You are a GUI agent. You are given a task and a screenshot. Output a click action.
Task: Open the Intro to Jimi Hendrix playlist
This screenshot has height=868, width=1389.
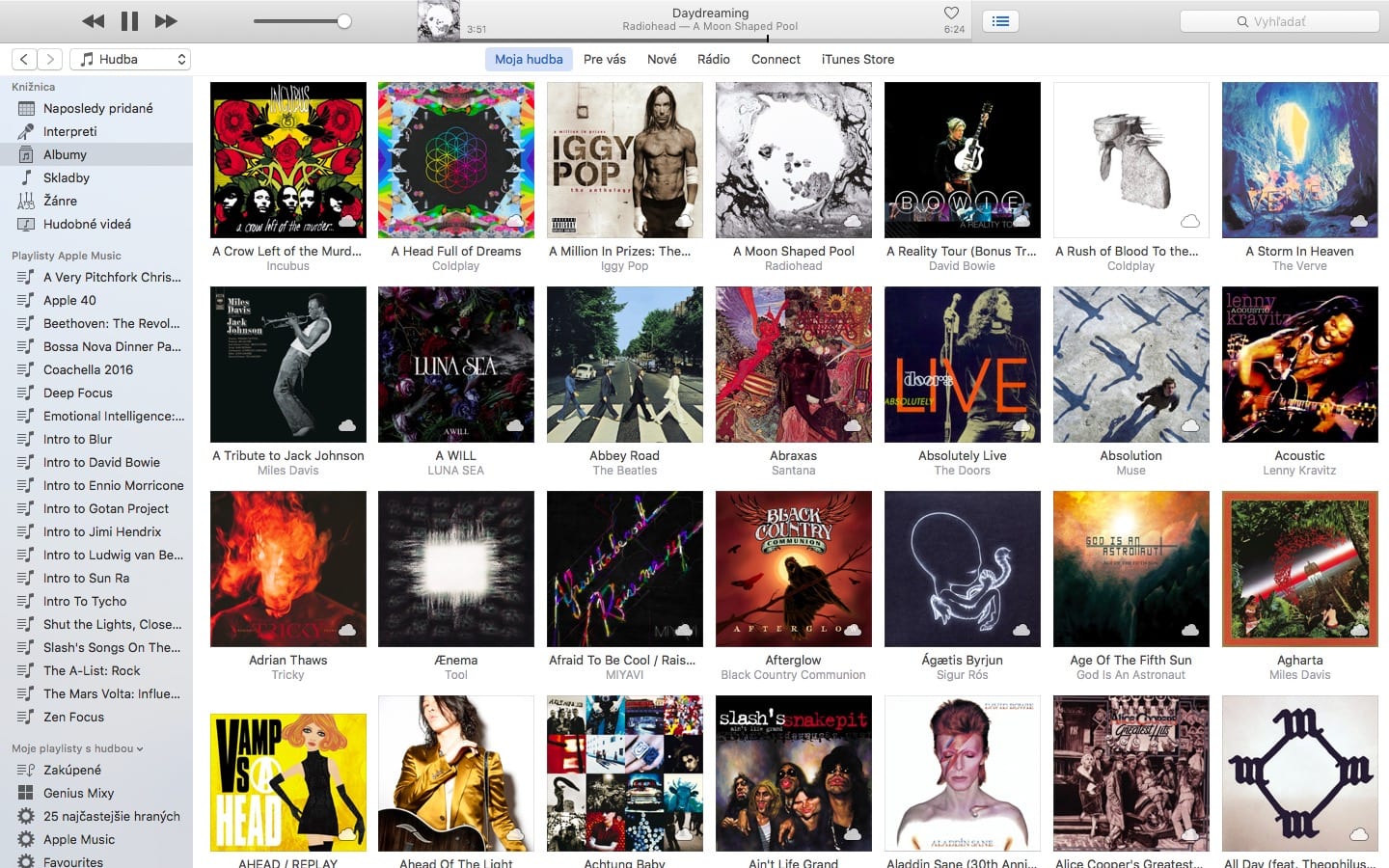coord(96,531)
